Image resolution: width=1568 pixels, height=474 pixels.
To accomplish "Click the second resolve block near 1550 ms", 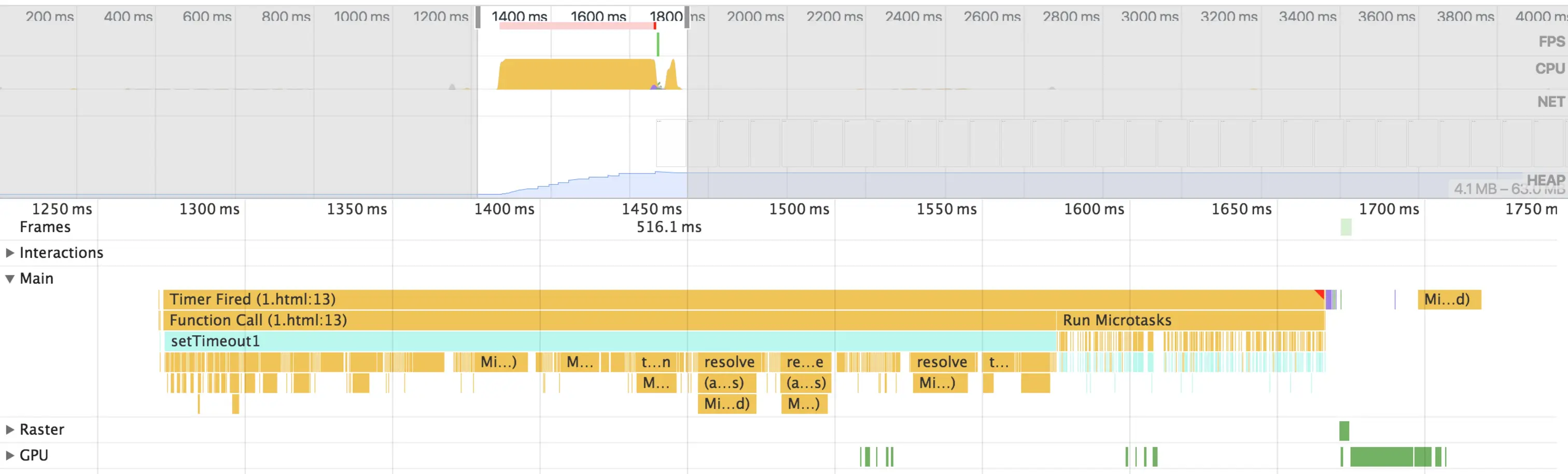I will click(942, 362).
